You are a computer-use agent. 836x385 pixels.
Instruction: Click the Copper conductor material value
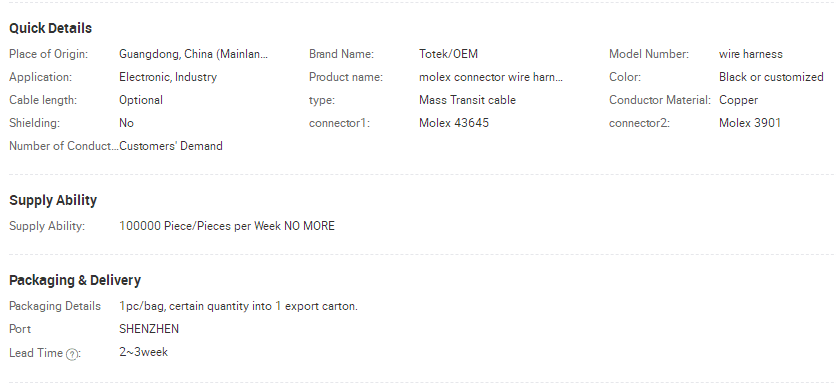pos(738,100)
